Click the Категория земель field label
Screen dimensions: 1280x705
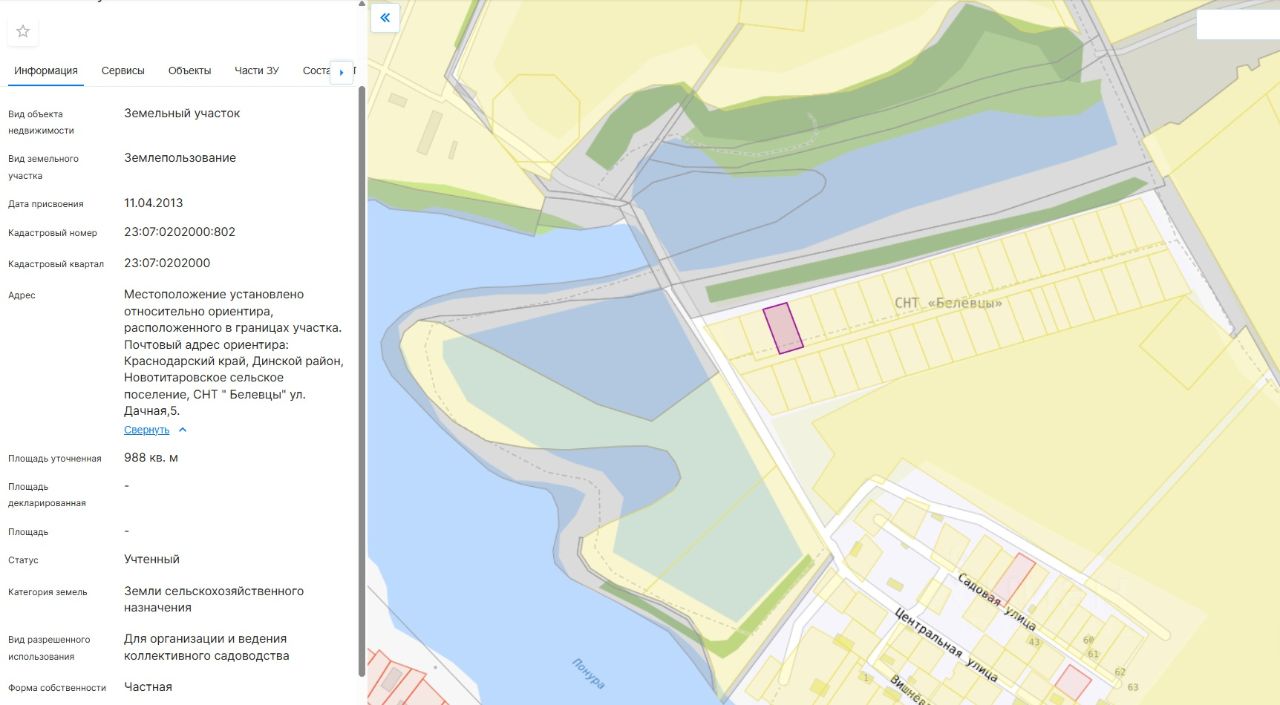48,592
